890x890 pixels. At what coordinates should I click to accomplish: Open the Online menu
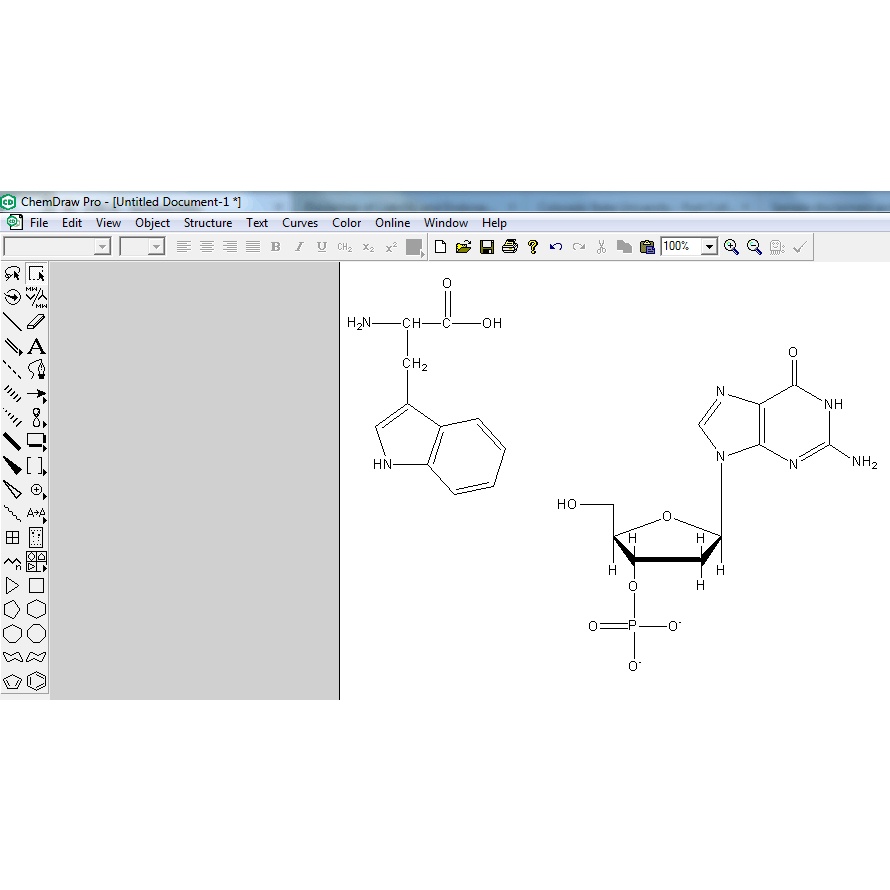coord(392,223)
